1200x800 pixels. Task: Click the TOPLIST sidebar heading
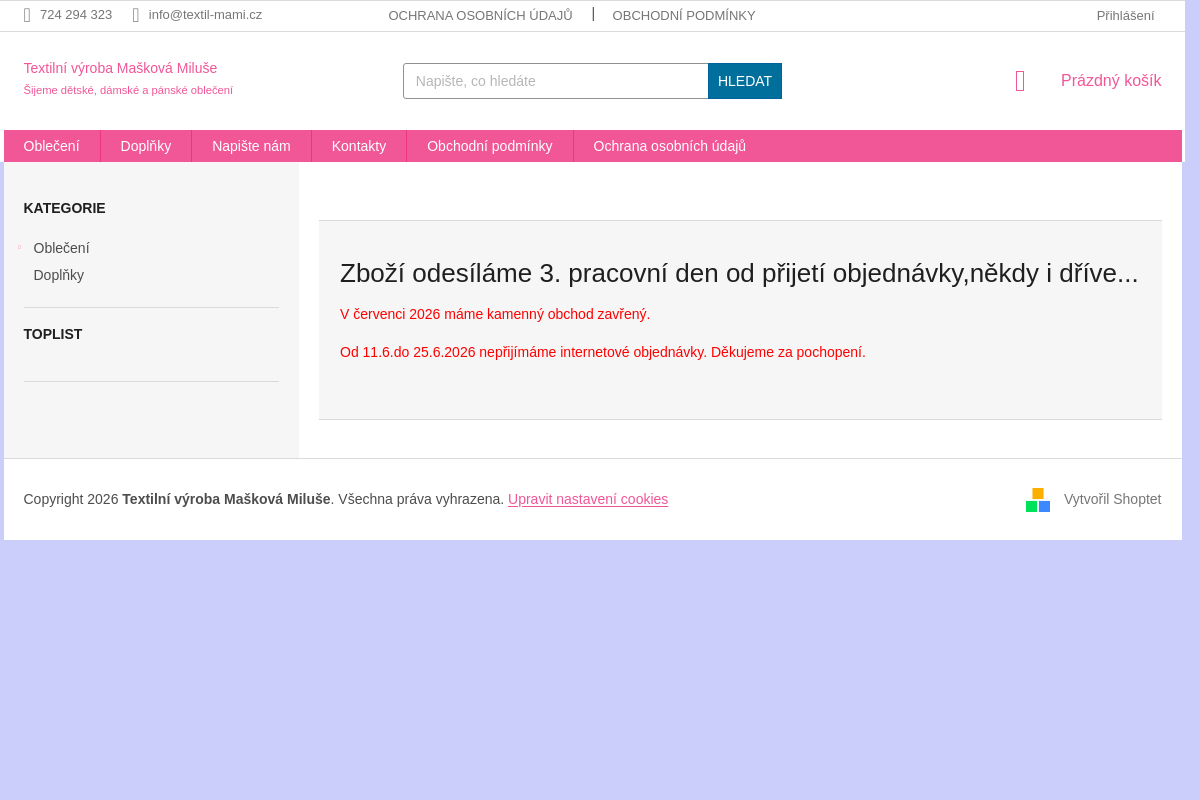click(53, 334)
